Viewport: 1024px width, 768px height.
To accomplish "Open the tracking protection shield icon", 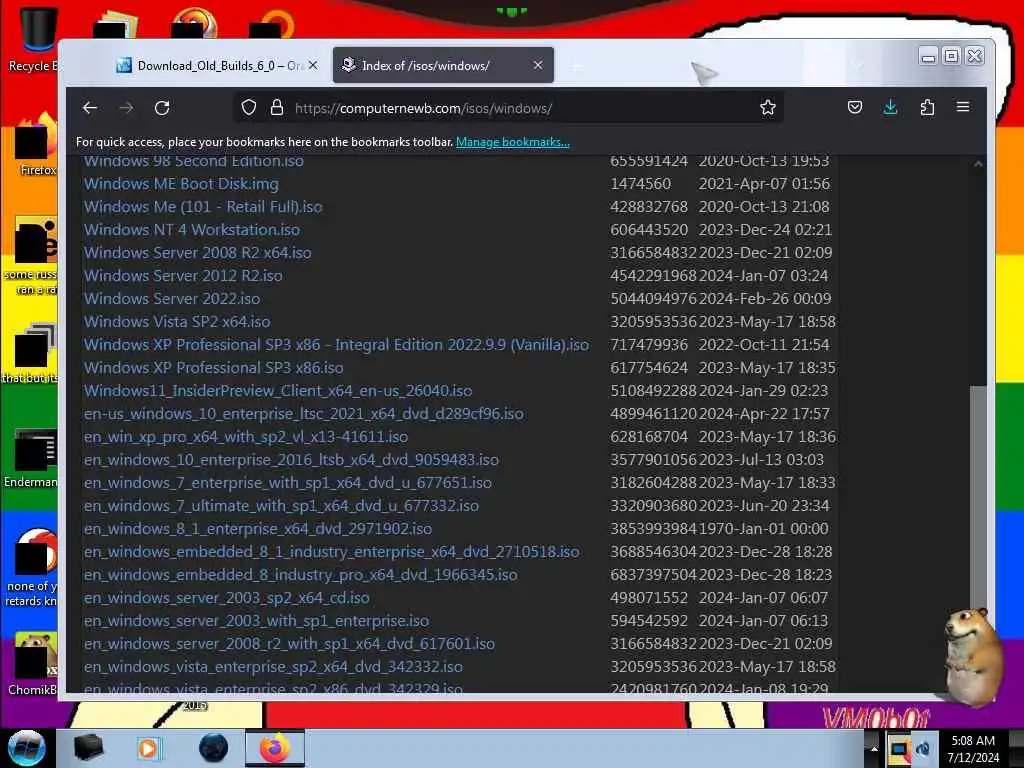I will [248, 108].
